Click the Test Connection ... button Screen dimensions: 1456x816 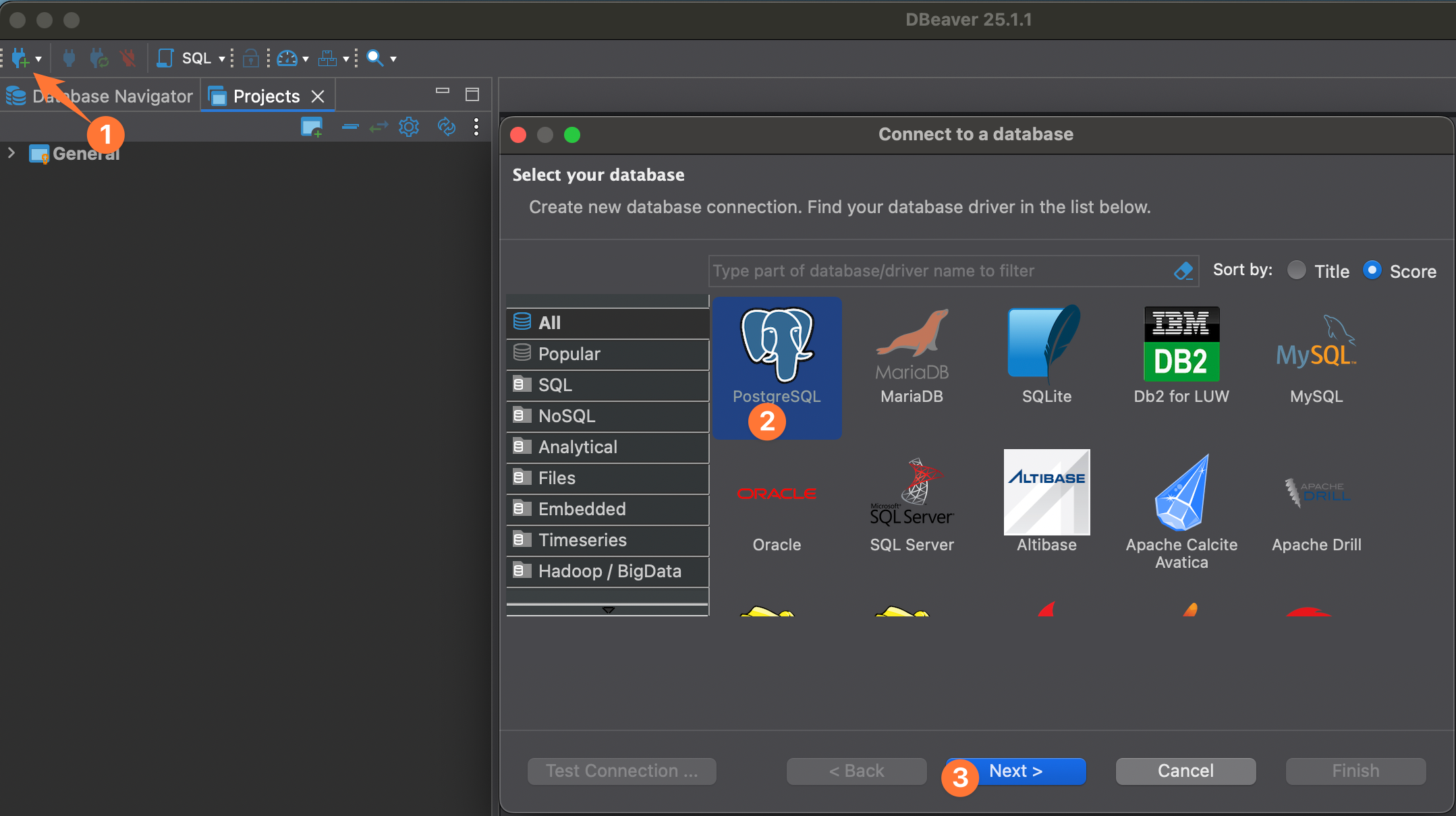click(x=621, y=771)
